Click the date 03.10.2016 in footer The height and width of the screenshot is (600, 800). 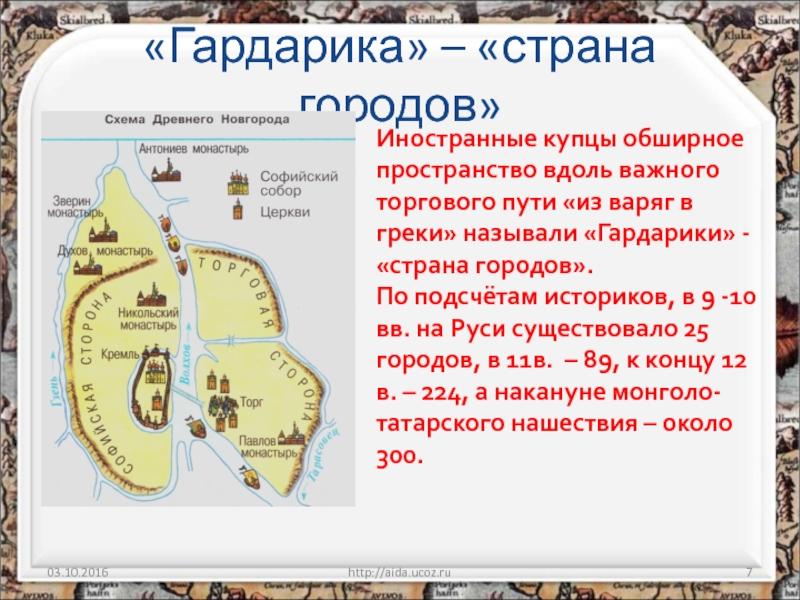click(78, 570)
